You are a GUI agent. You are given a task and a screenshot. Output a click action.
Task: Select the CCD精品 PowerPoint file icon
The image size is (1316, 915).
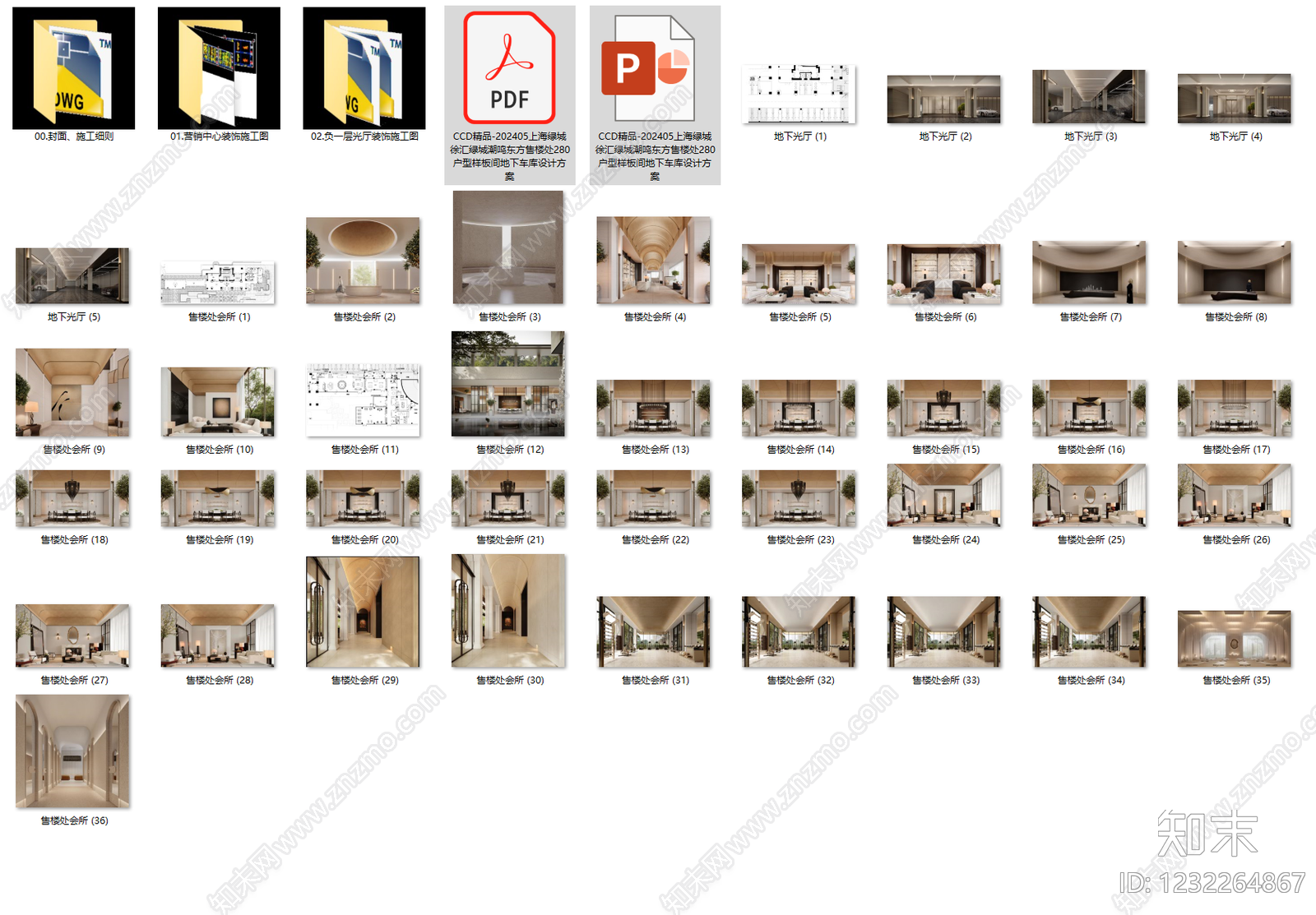(655, 68)
